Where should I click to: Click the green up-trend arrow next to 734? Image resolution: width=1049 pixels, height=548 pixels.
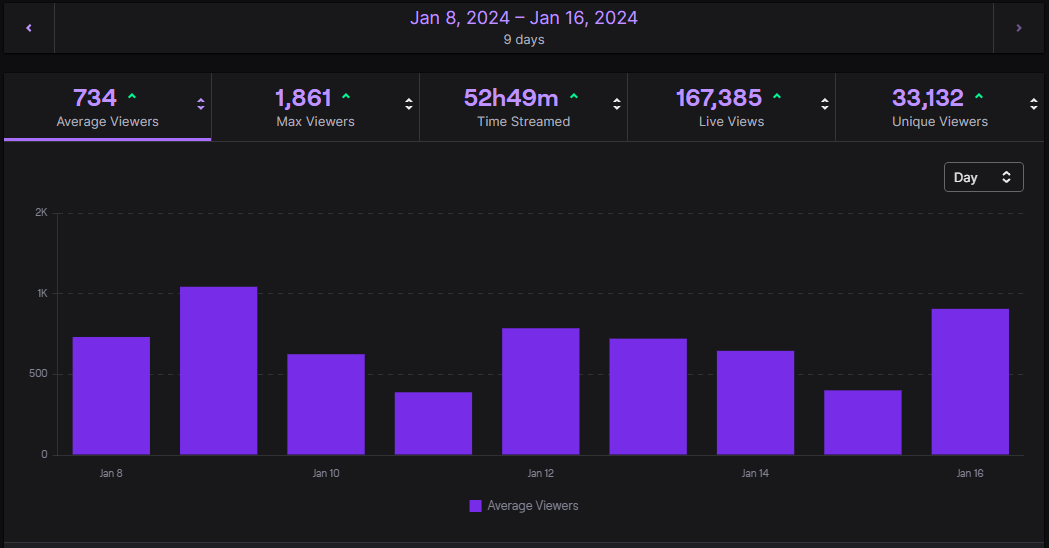(x=132, y=97)
